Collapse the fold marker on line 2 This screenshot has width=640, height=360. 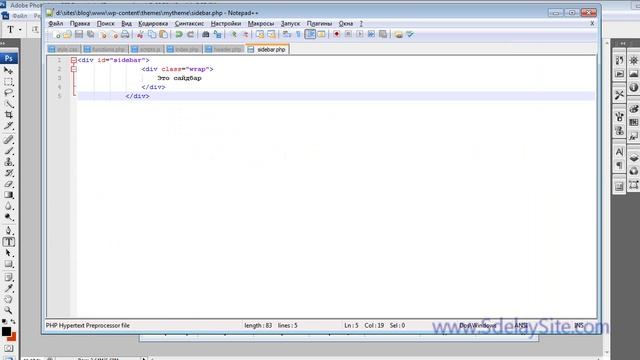(73, 69)
